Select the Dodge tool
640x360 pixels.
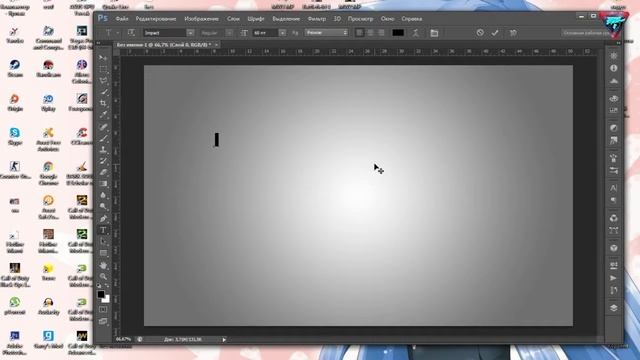coord(103,207)
